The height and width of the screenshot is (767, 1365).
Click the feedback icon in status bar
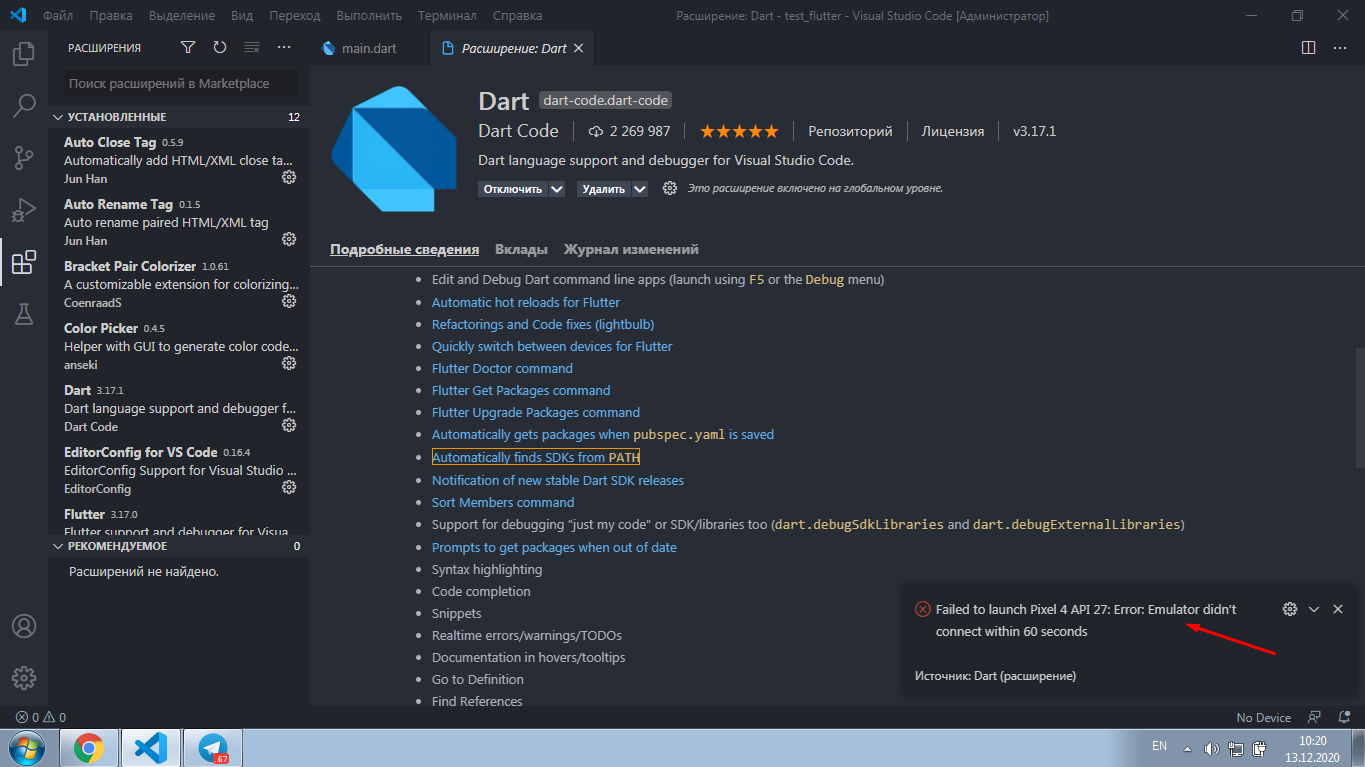coord(1315,717)
